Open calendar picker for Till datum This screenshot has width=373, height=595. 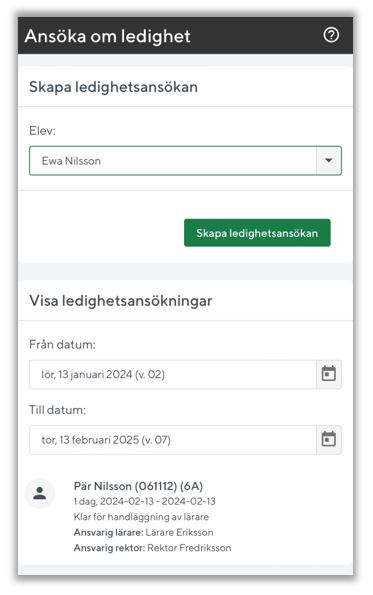(x=329, y=440)
